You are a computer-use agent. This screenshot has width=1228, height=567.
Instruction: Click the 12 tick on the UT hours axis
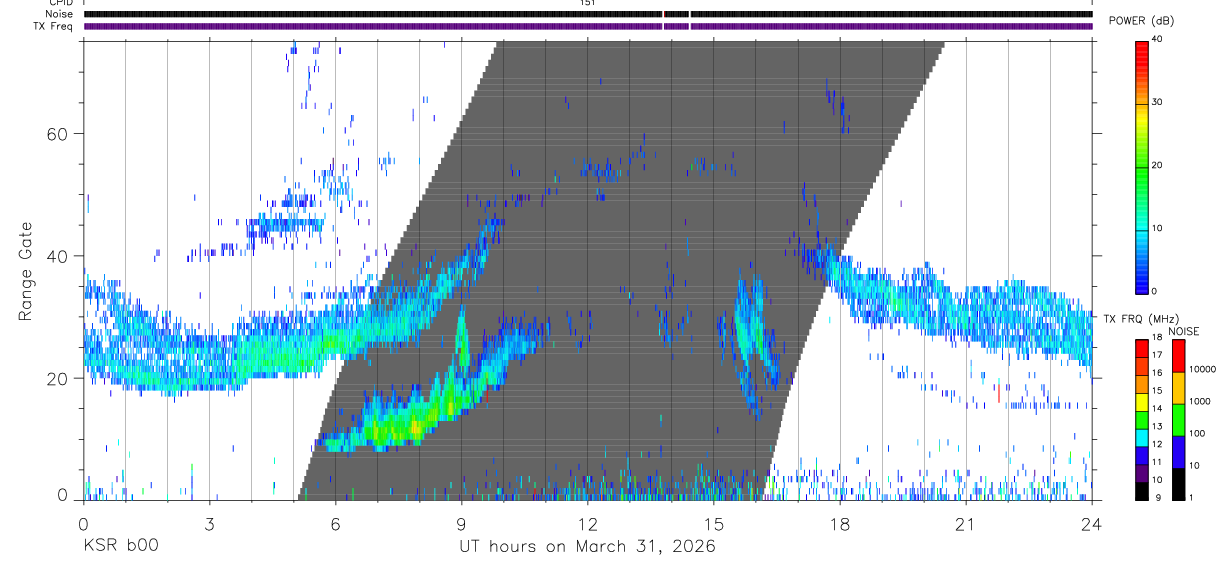pyautogui.click(x=588, y=522)
